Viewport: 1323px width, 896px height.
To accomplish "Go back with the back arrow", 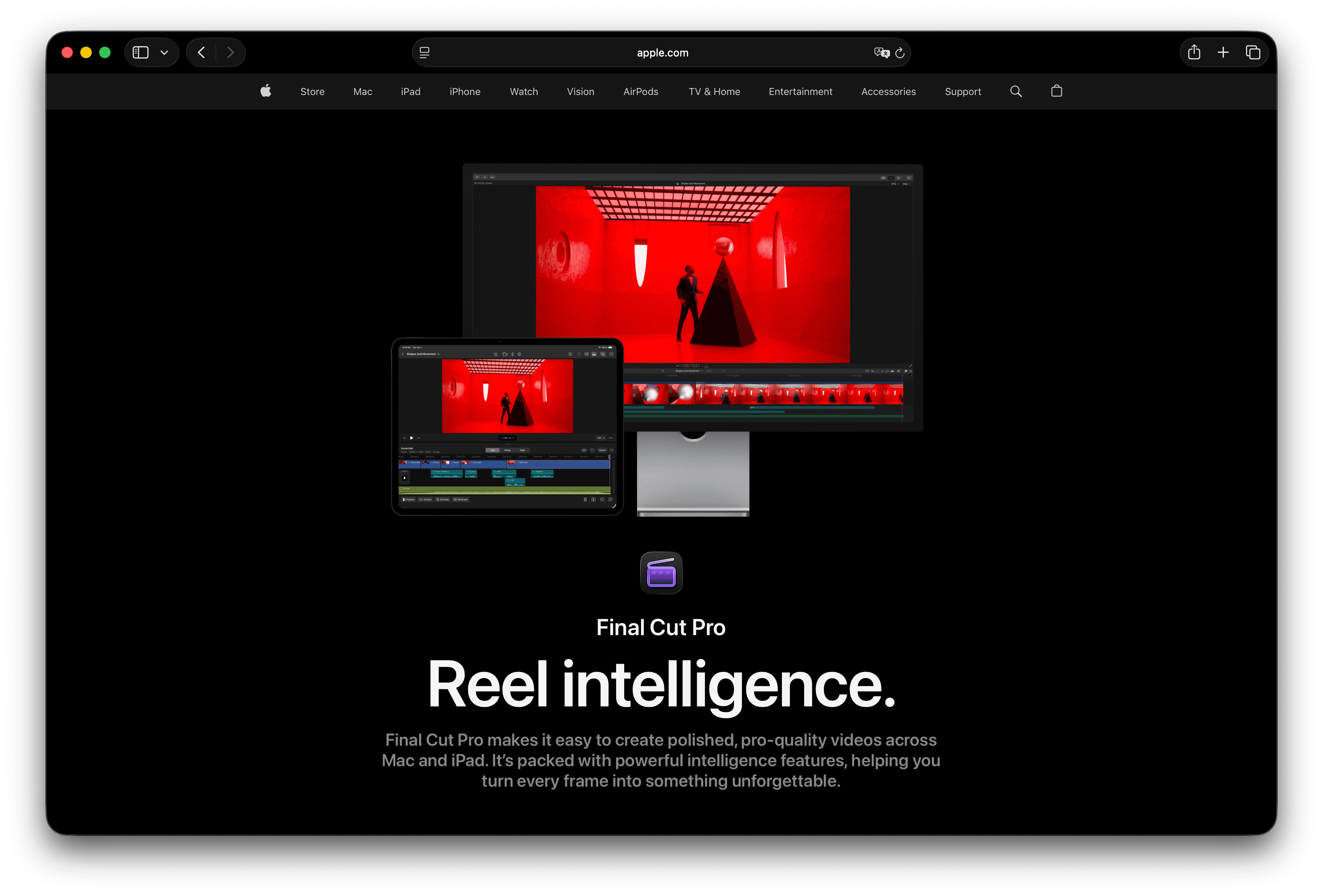I will tap(202, 52).
